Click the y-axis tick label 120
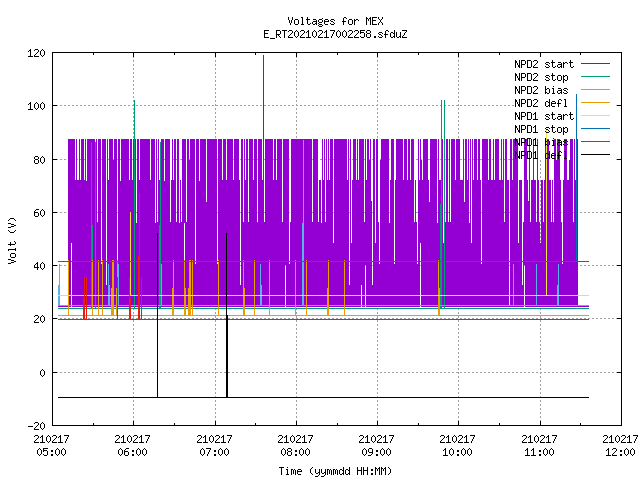This screenshot has height=480, width=640. click(x=37, y=53)
